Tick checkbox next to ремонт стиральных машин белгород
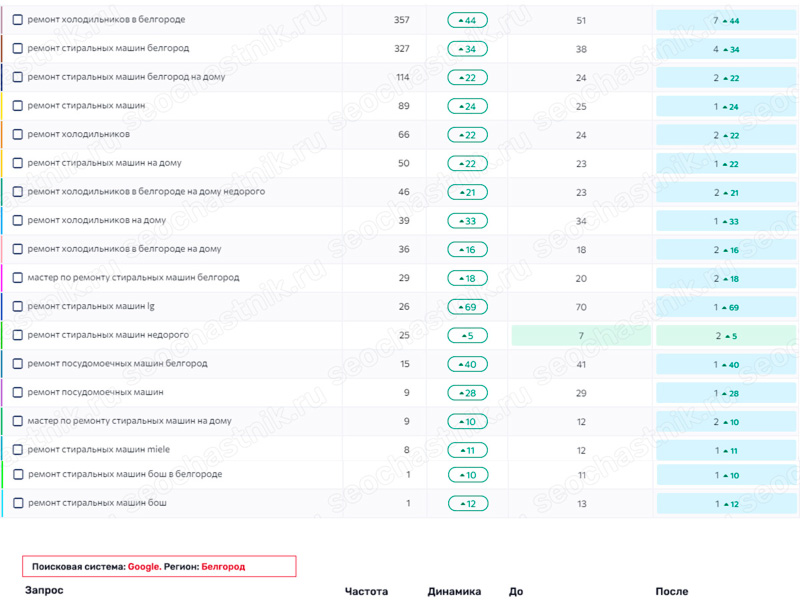 18,48
